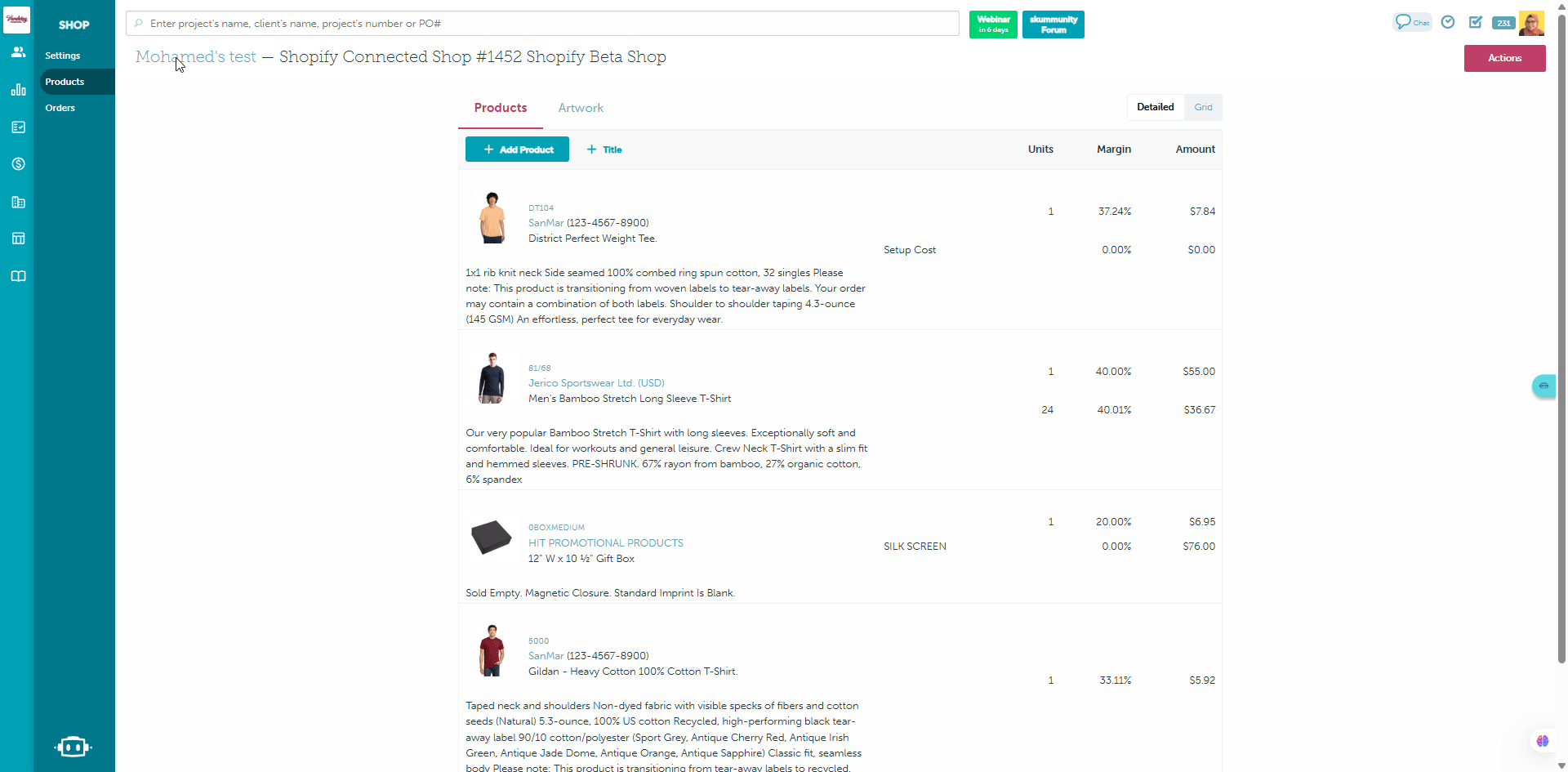Image resolution: width=1568 pixels, height=772 pixels.
Task: Open the SanMar supplier link for DT104
Action: [546, 223]
